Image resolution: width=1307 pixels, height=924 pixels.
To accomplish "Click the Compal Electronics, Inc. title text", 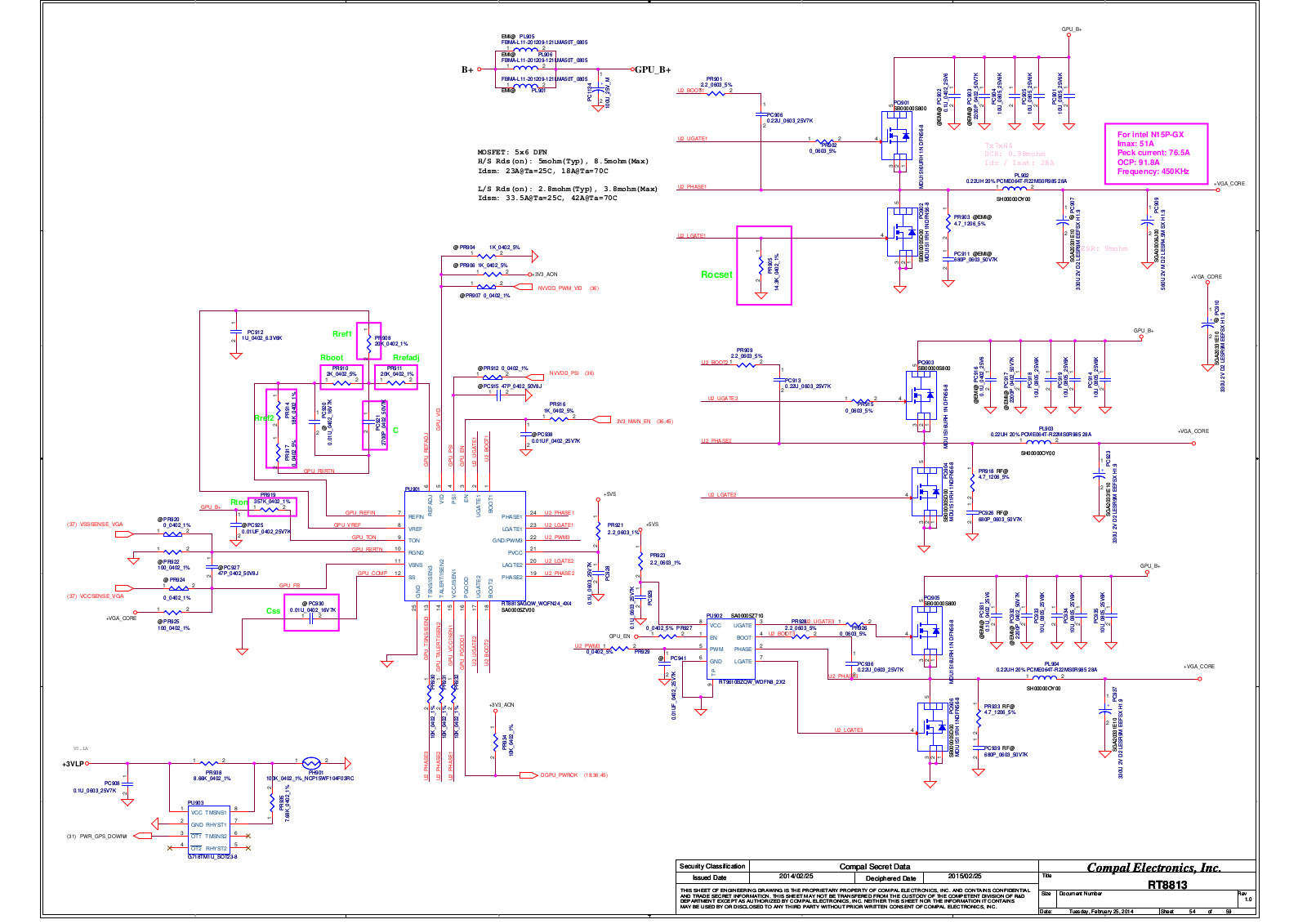I will point(1153,868).
